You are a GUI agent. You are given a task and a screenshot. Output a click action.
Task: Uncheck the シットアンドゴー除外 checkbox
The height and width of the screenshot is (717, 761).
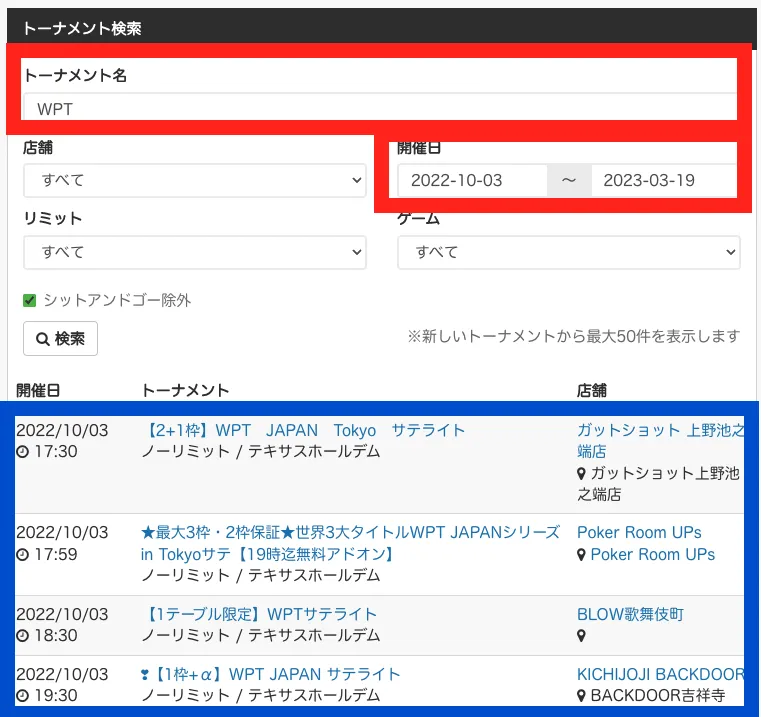30,300
